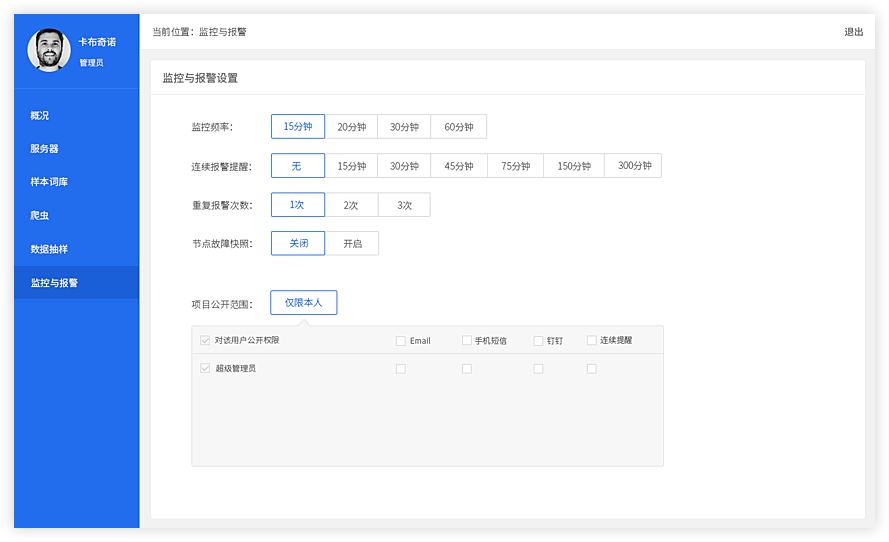Click the user avatar photo

tap(49, 50)
